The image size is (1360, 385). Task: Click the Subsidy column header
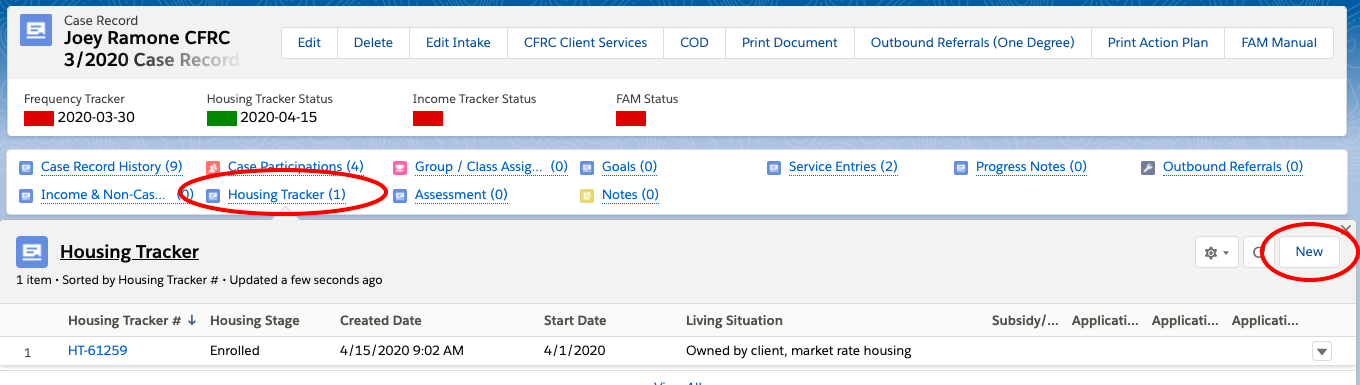pos(1025,321)
